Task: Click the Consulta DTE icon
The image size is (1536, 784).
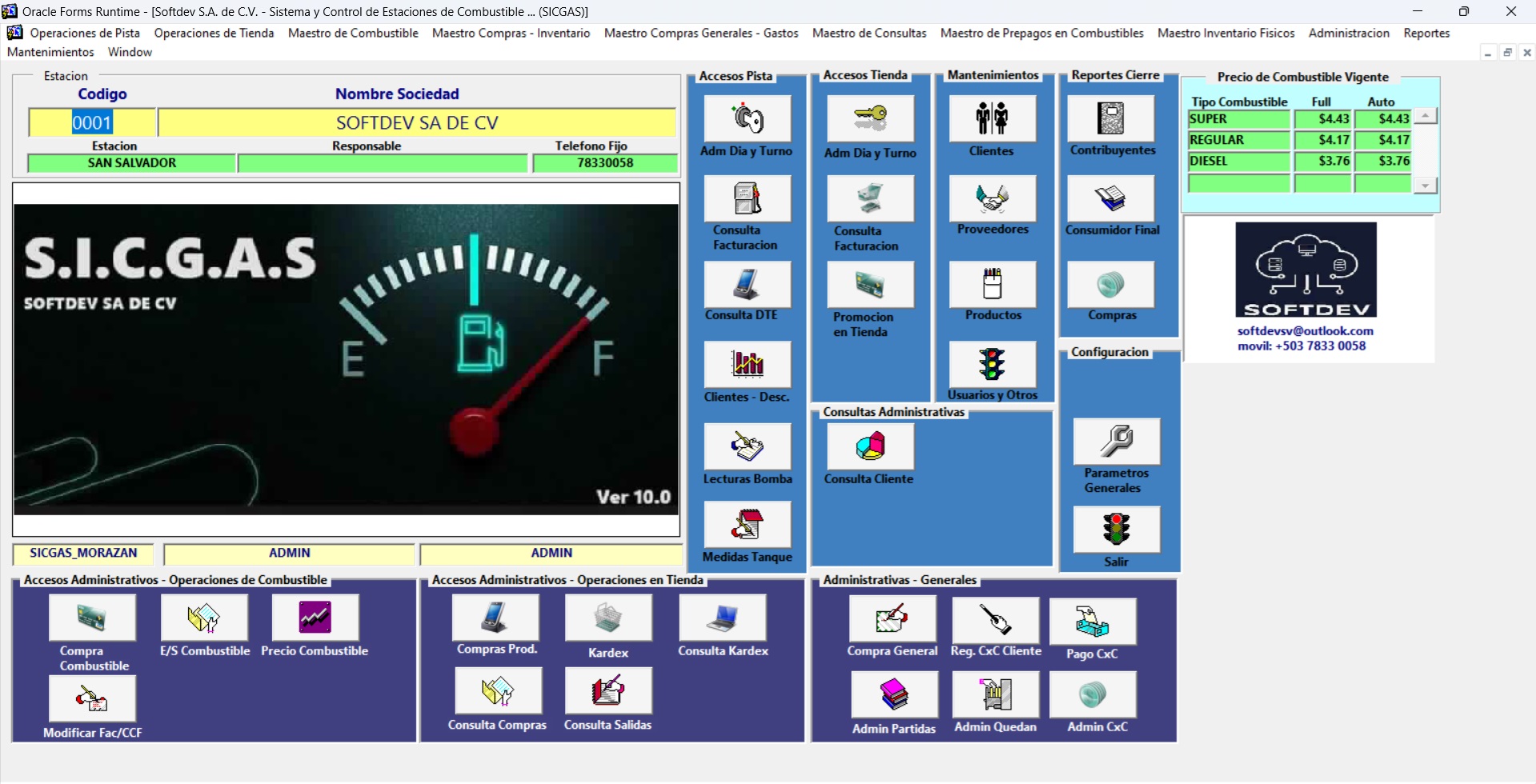Action: pyautogui.click(x=747, y=285)
